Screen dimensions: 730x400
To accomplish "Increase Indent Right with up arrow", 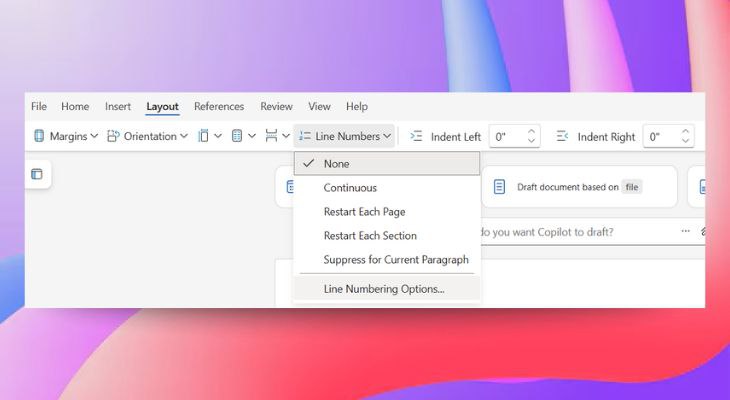I will pos(685,131).
